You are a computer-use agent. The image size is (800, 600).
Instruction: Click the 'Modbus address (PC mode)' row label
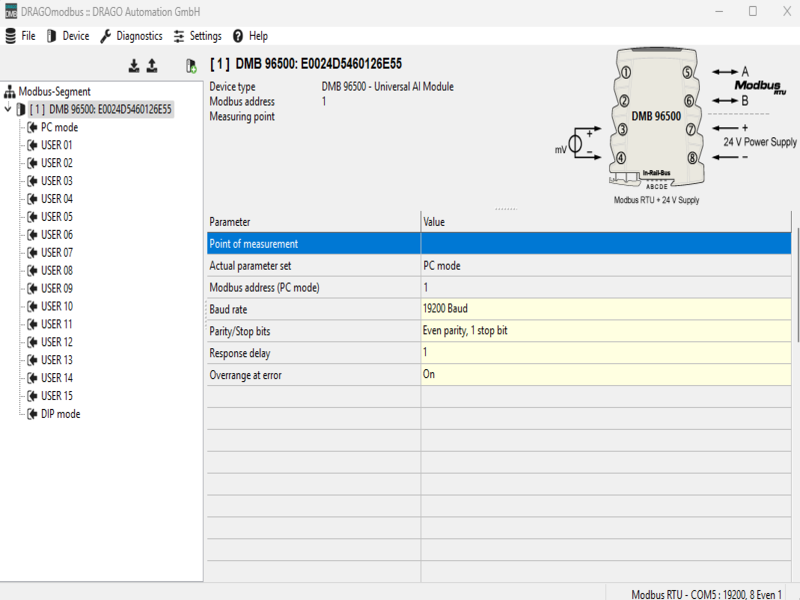pyautogui.click(x=264, y=288)
